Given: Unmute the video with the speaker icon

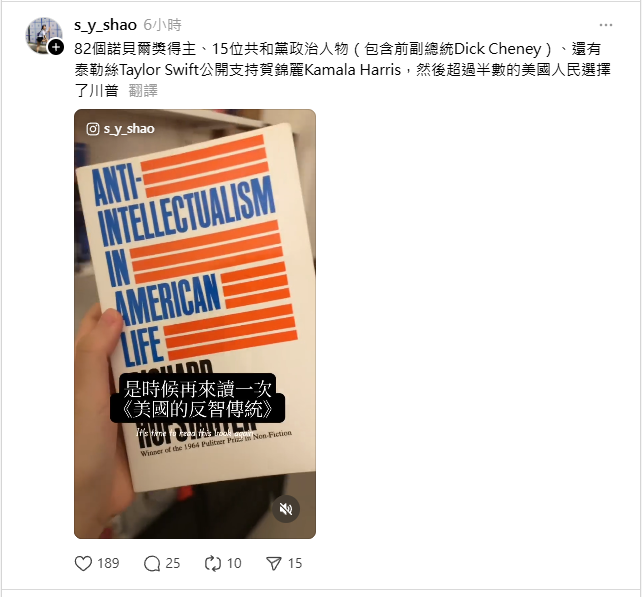Looking at the screenshot, I should [286, 509].
